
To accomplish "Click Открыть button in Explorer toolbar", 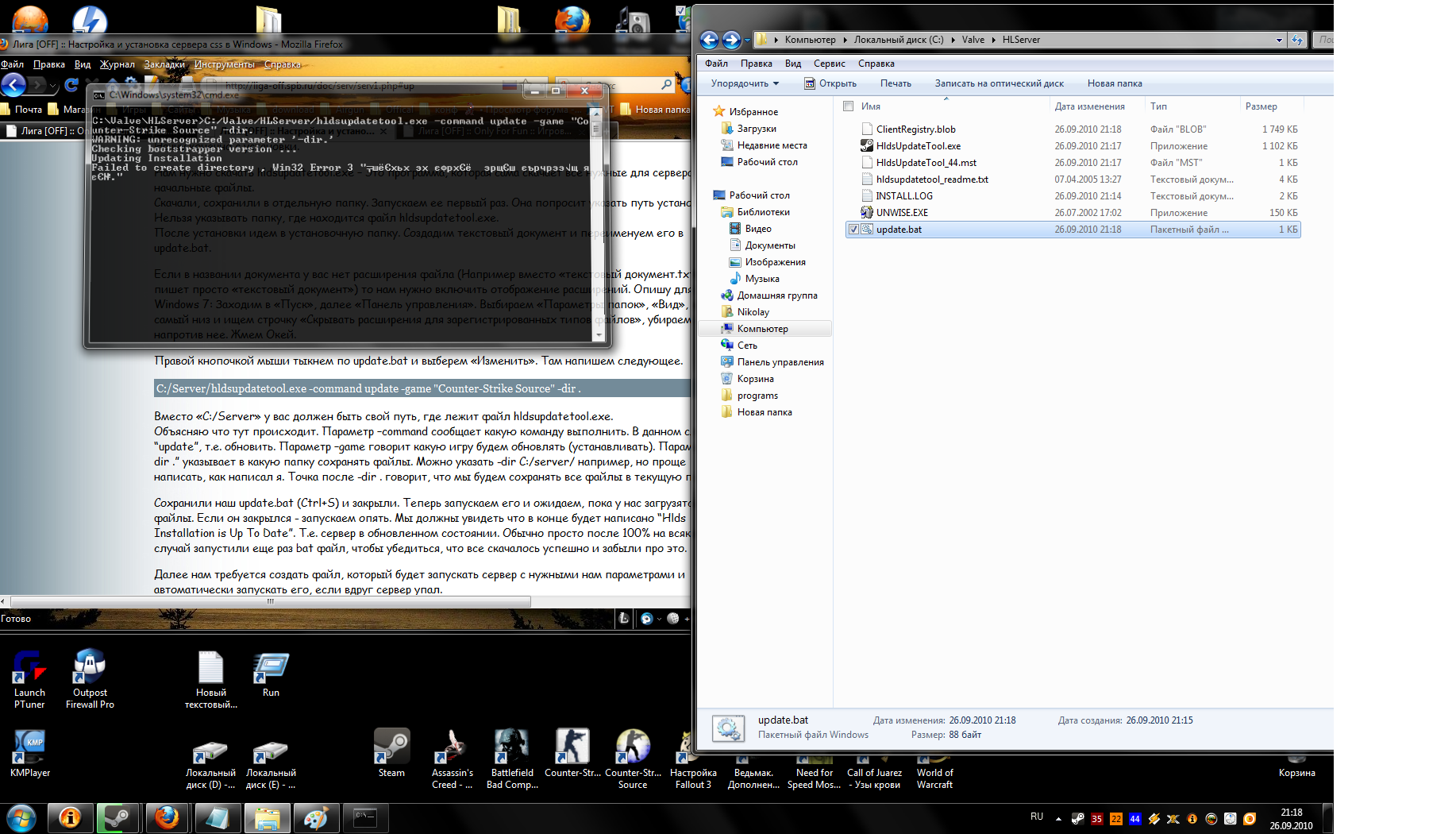I will click(830, 83).
